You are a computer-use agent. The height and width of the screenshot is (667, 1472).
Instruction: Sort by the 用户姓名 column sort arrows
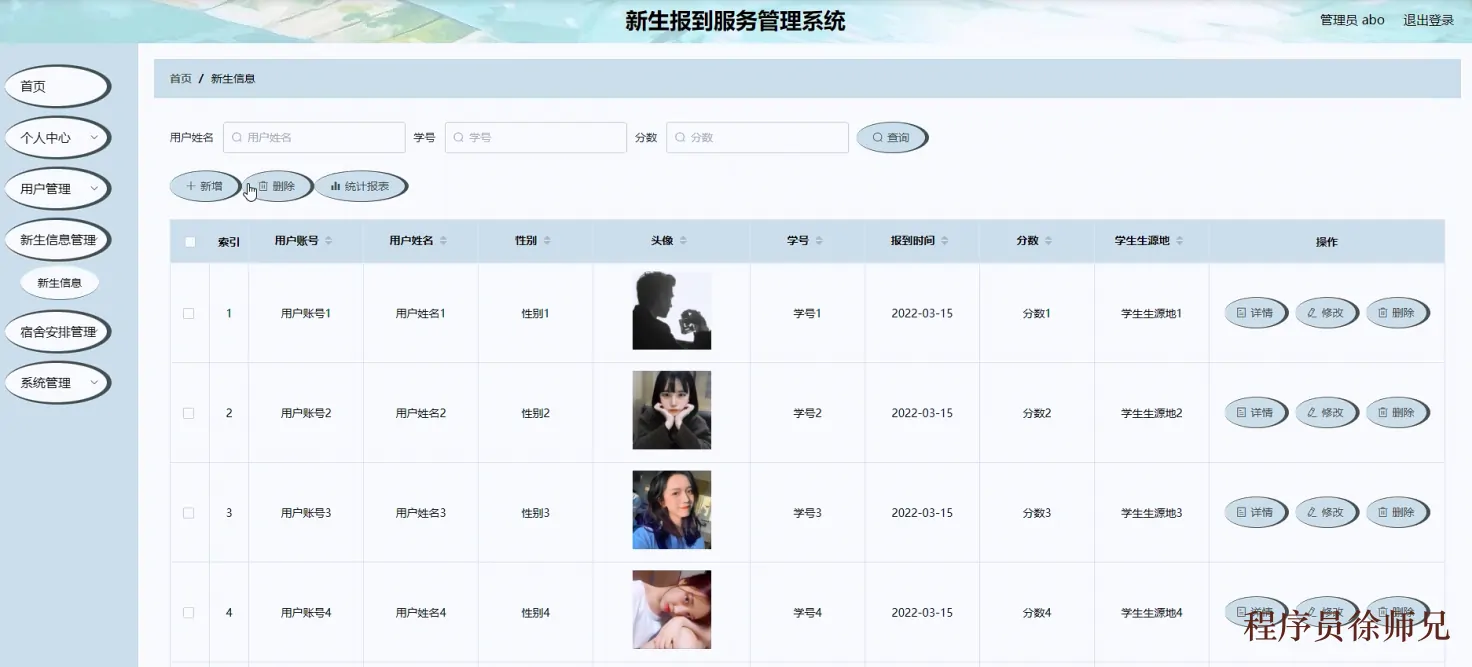444,241
